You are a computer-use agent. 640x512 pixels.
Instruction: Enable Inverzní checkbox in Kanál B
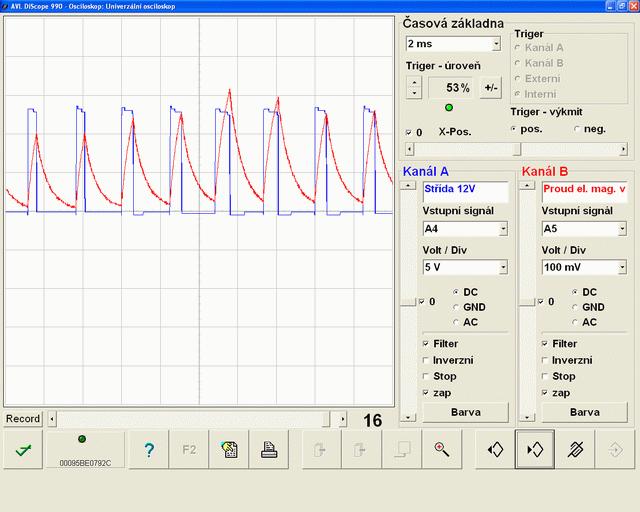[x=545, y=360]
